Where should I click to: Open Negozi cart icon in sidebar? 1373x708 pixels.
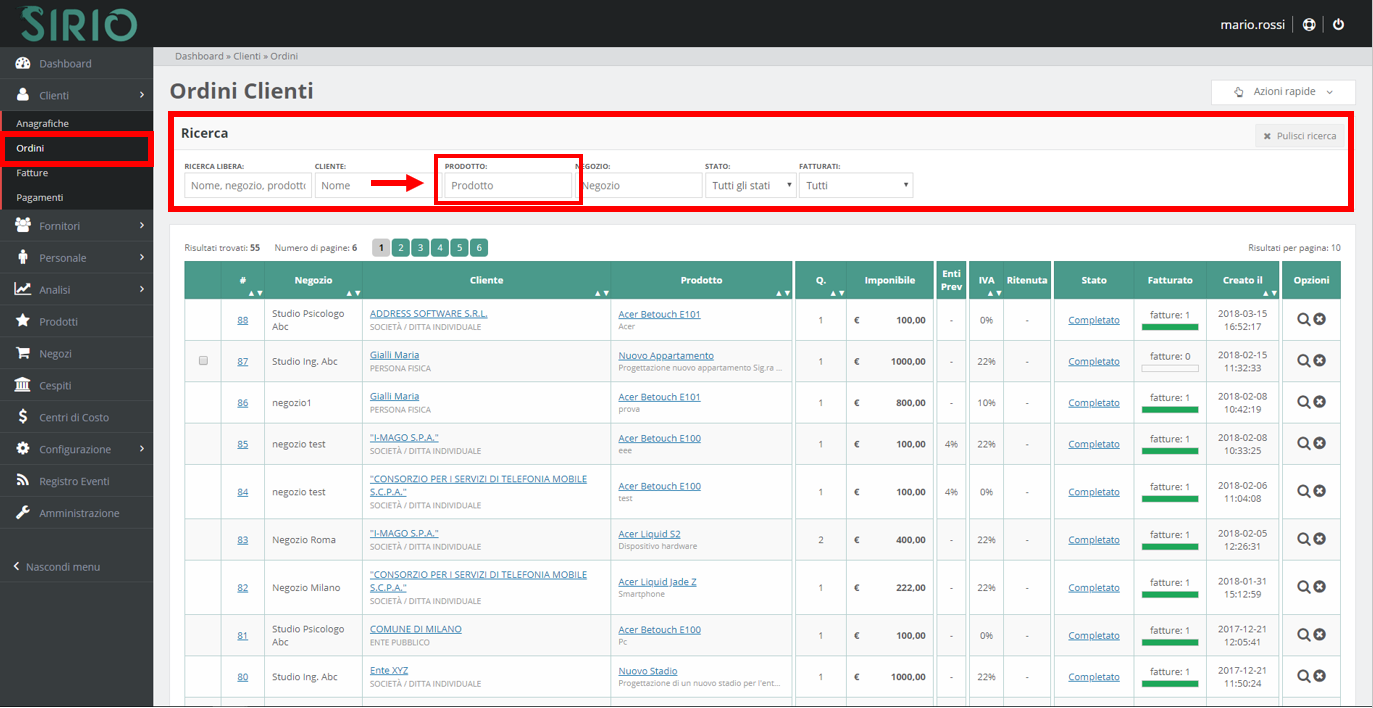pos(22,353)
